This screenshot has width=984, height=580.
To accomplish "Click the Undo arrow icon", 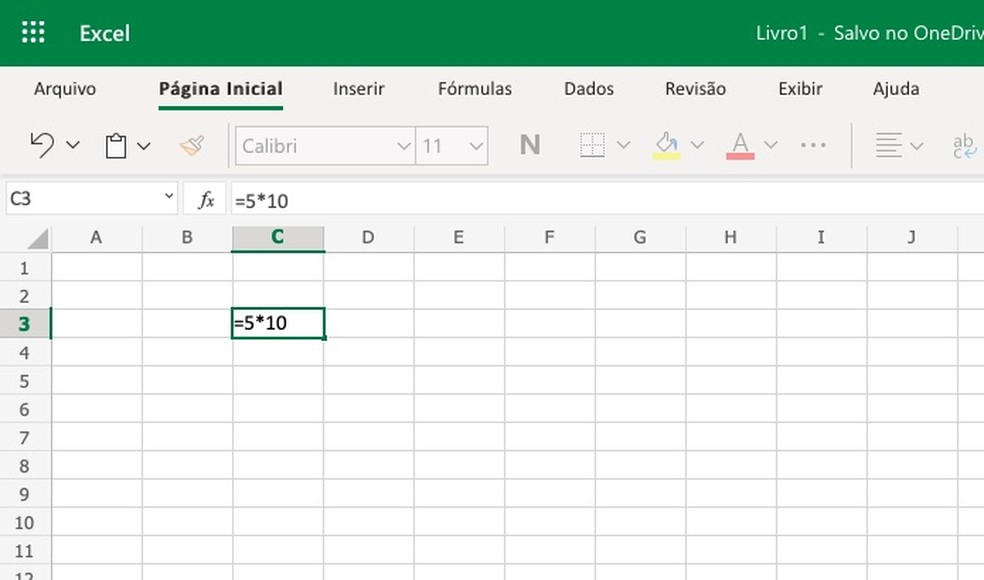I will [40, 145].
